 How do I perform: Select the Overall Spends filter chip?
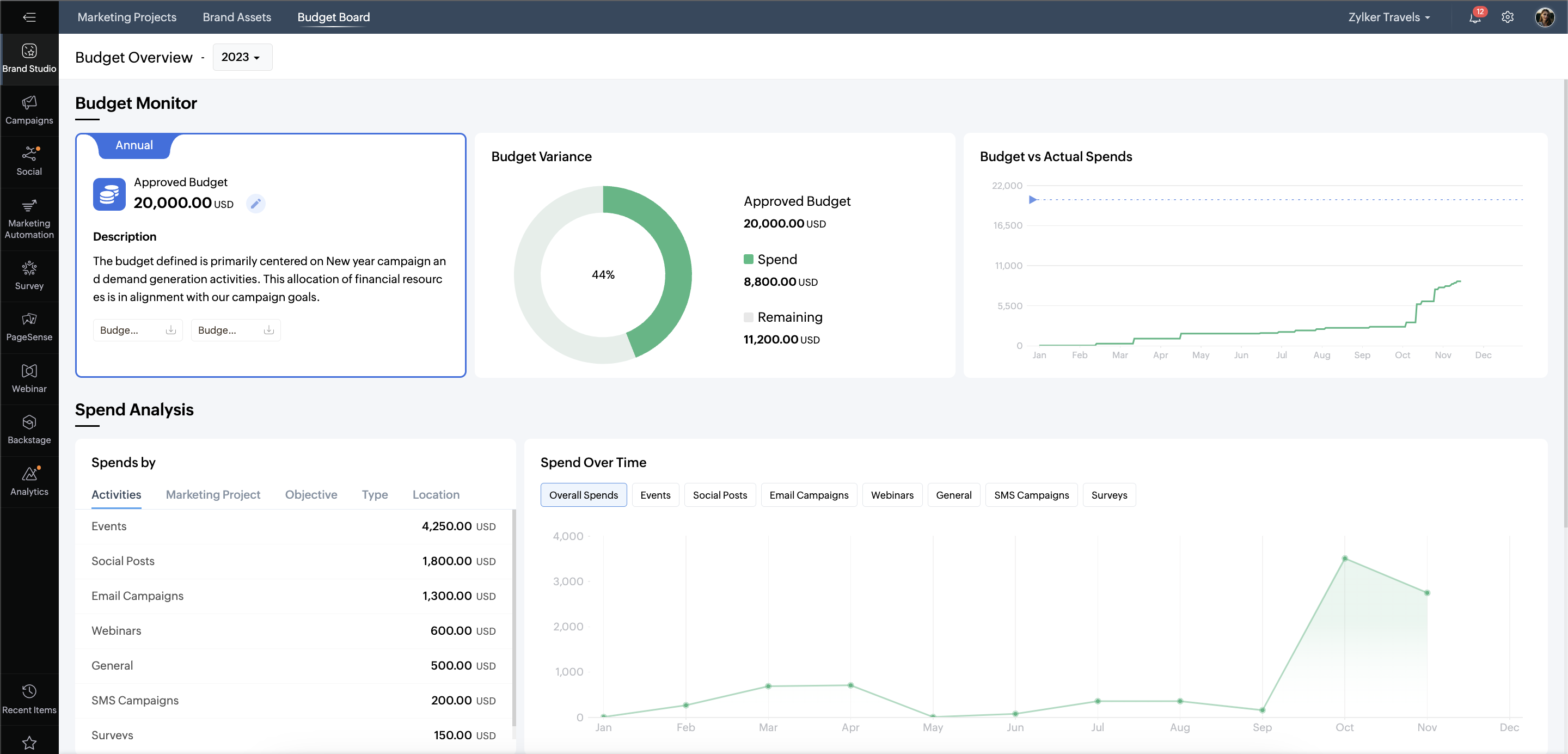tap(583, 495)
